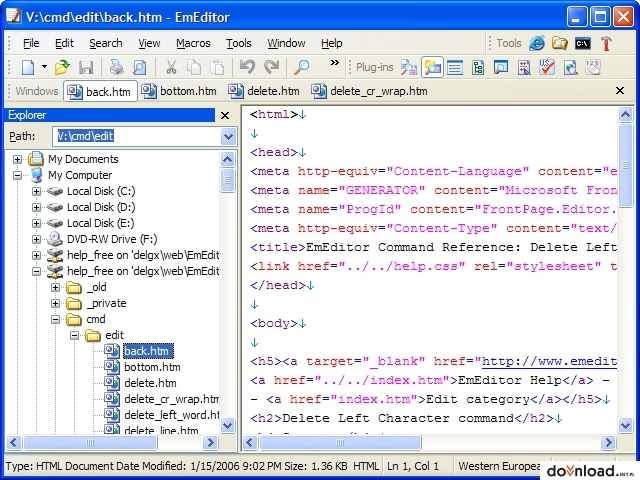This screenshot has height=480, width=640.
Task: Expand the _private folder
Action: [56, 303]
